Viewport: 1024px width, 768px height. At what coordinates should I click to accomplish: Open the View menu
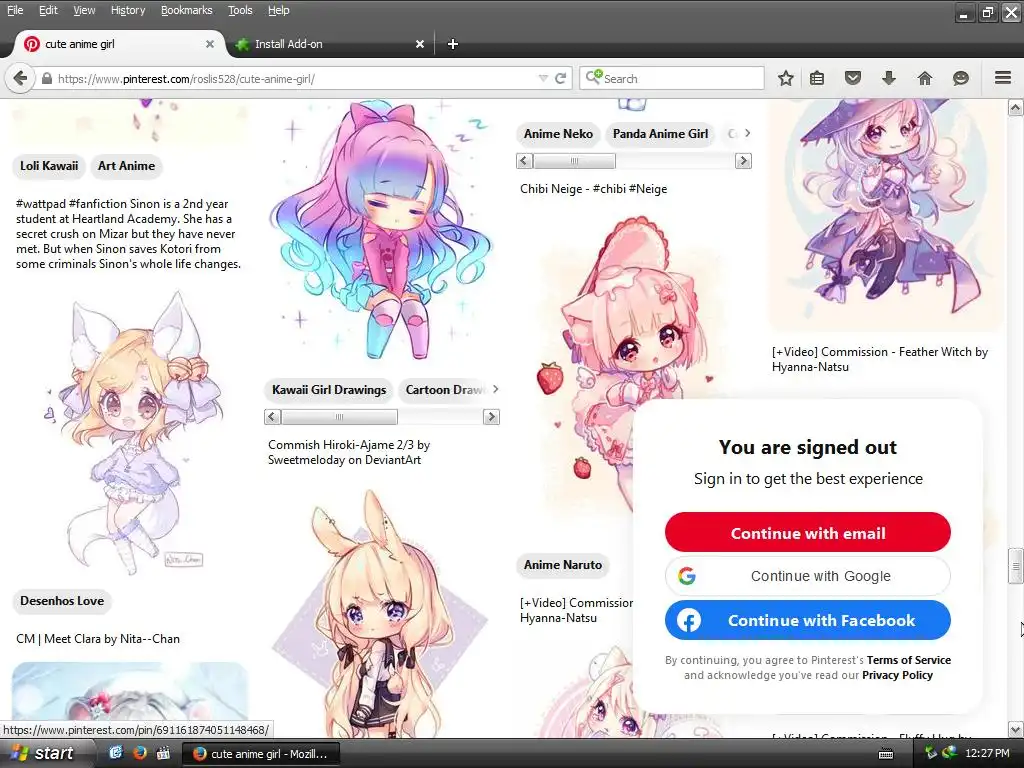[x=84, y=10]
